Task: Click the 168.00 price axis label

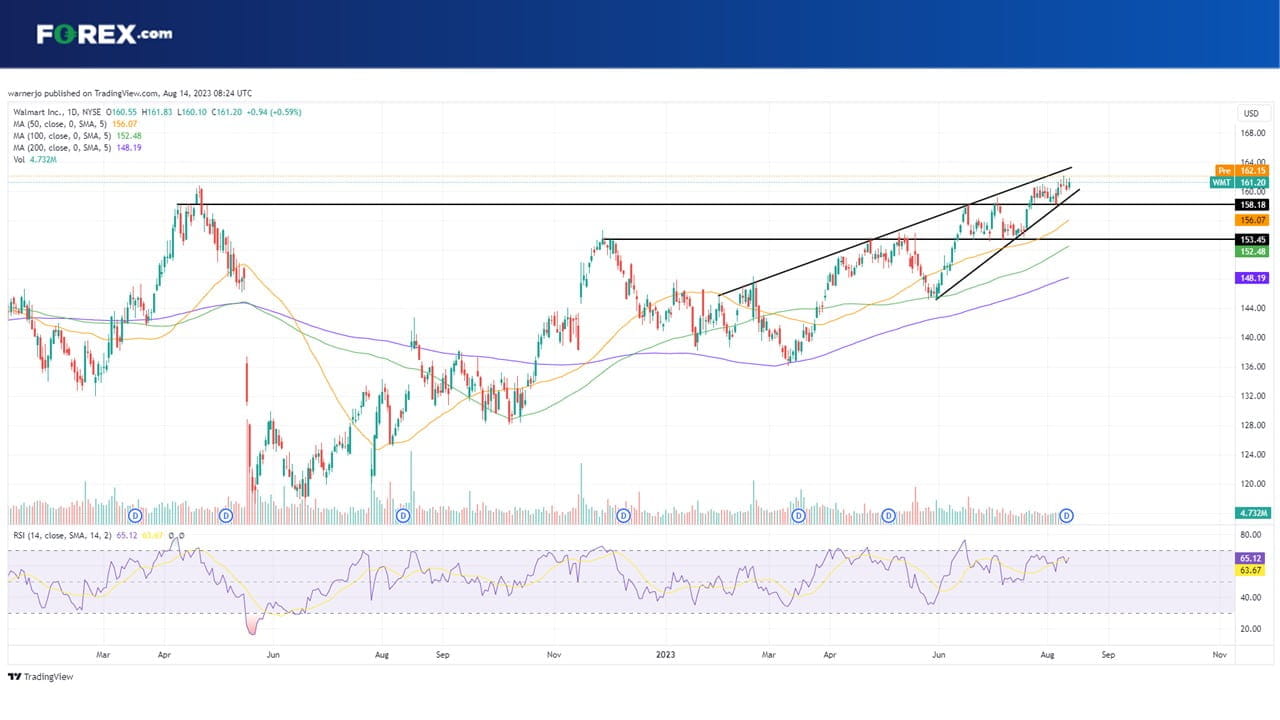Action: [x=1253, y=133]
